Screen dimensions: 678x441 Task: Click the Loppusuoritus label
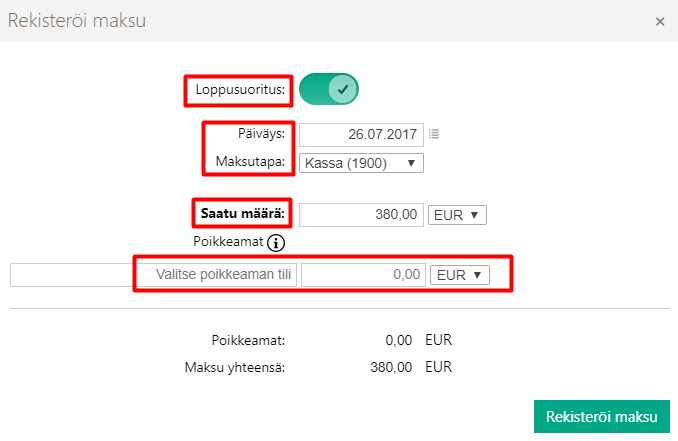pyautogui.click(x=240, y=90)
